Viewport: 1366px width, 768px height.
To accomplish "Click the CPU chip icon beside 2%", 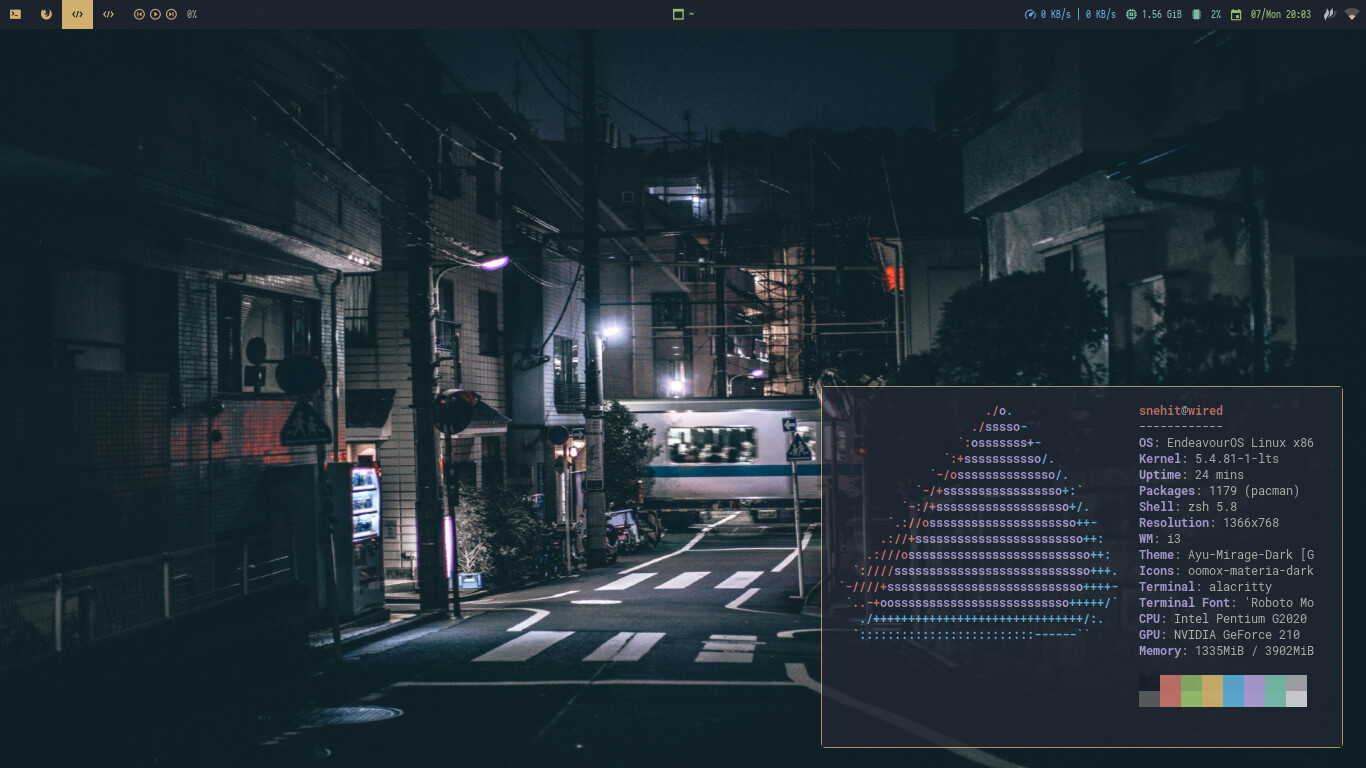I will click(x=1196, y=14).
